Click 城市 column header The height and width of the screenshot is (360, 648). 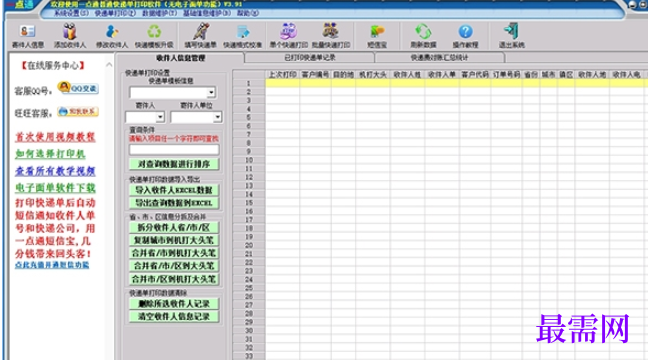click(x=548, y=75)
